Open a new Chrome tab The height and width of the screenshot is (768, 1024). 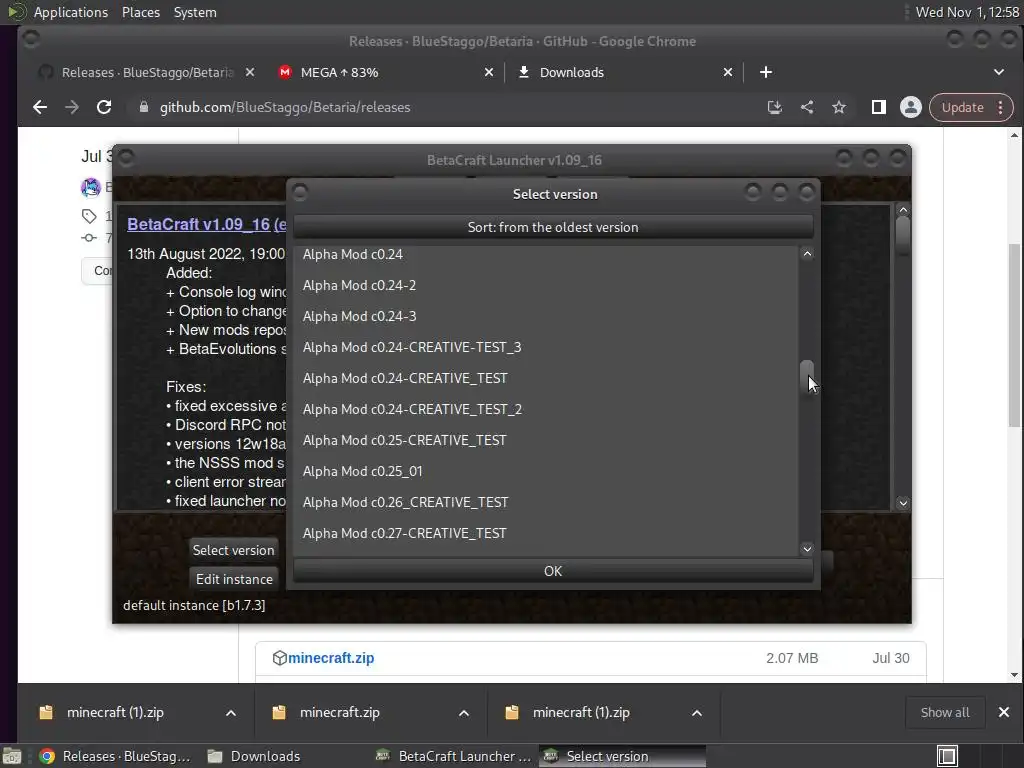point(766,72)
